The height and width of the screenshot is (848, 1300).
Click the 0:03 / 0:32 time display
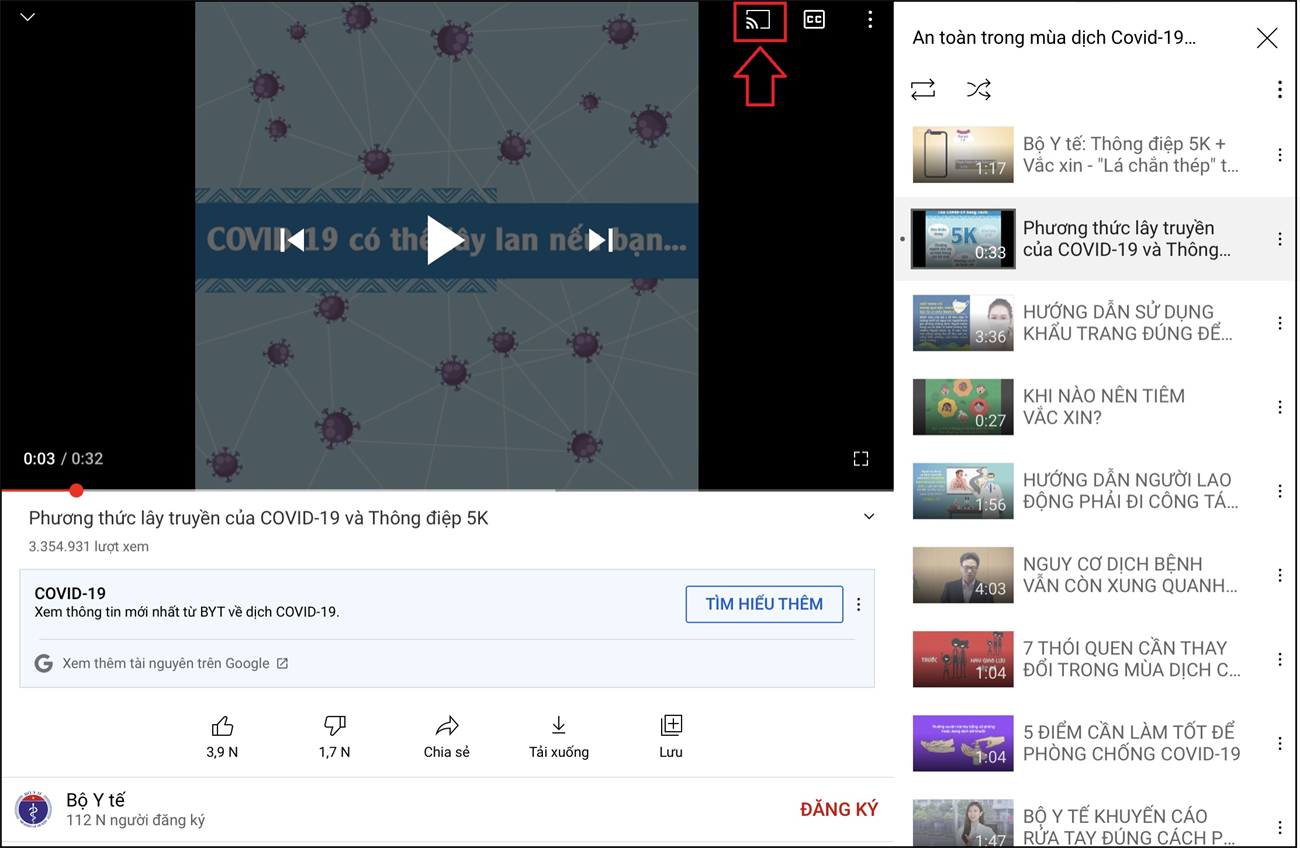click(63, 459)
